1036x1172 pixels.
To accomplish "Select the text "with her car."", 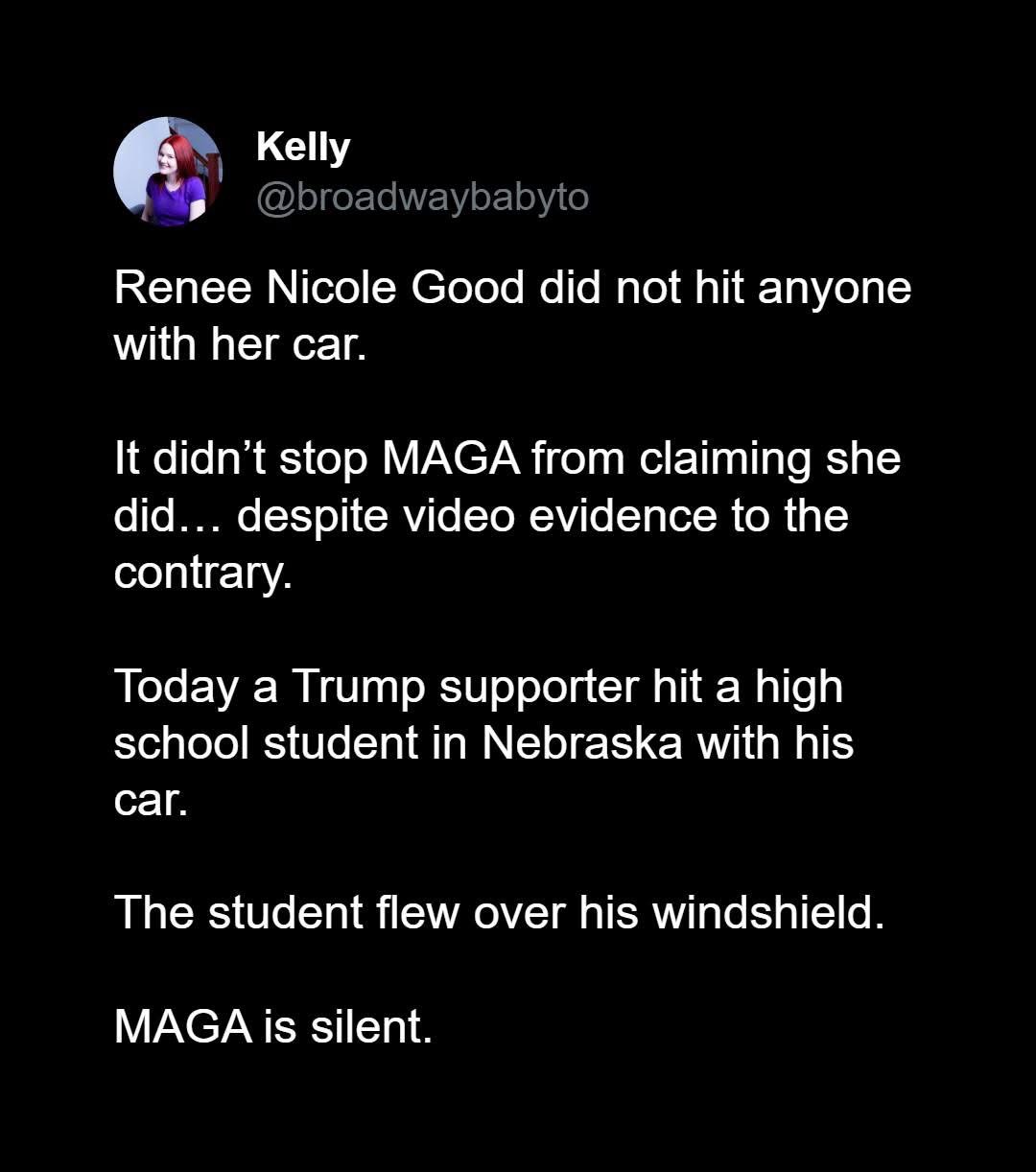I will click(240, 345).
